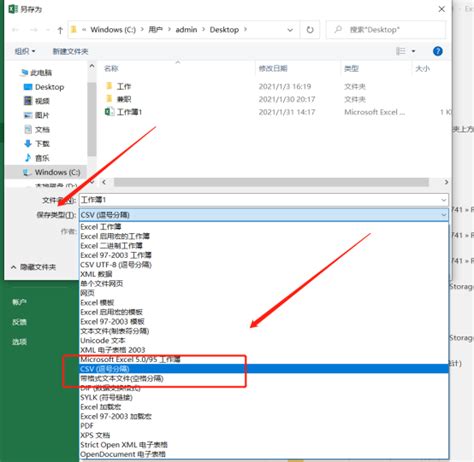The image size is (474, 462).
Task: Open 选项 in Excel backstage sidebar
Action: 19,342
